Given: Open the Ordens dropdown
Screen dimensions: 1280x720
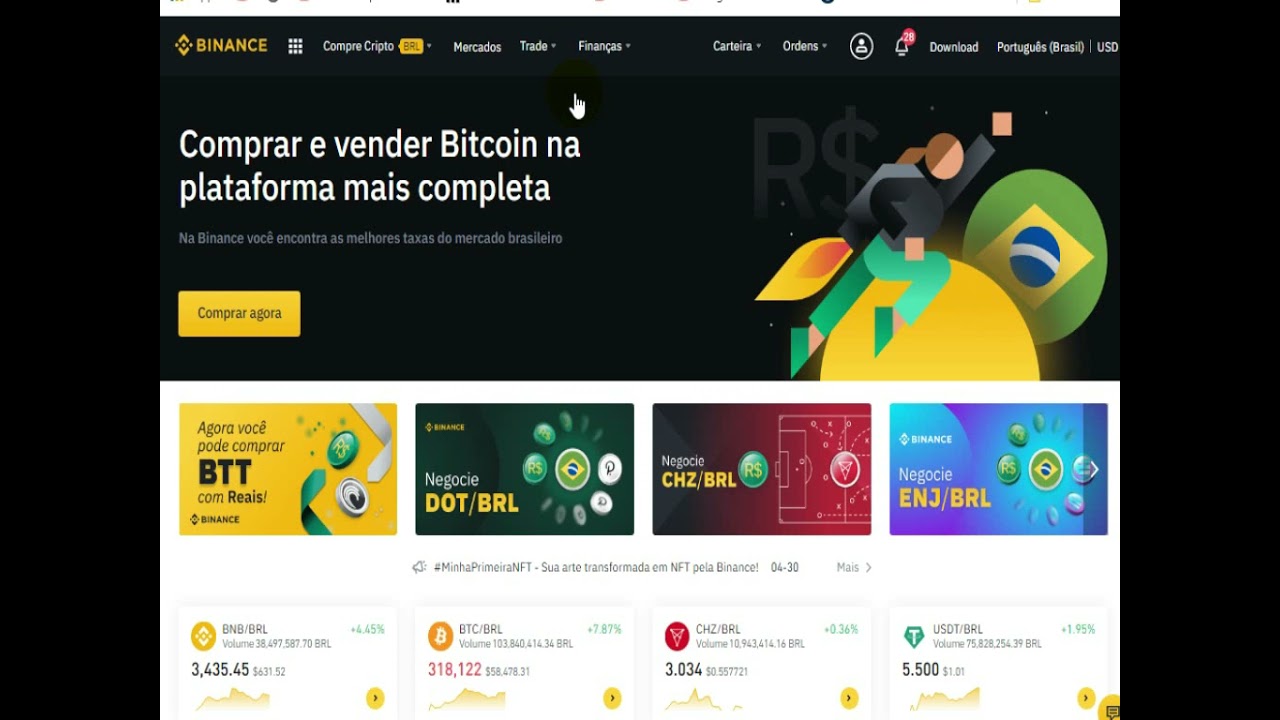Looking at the screenshot, I should coord(805,46).
